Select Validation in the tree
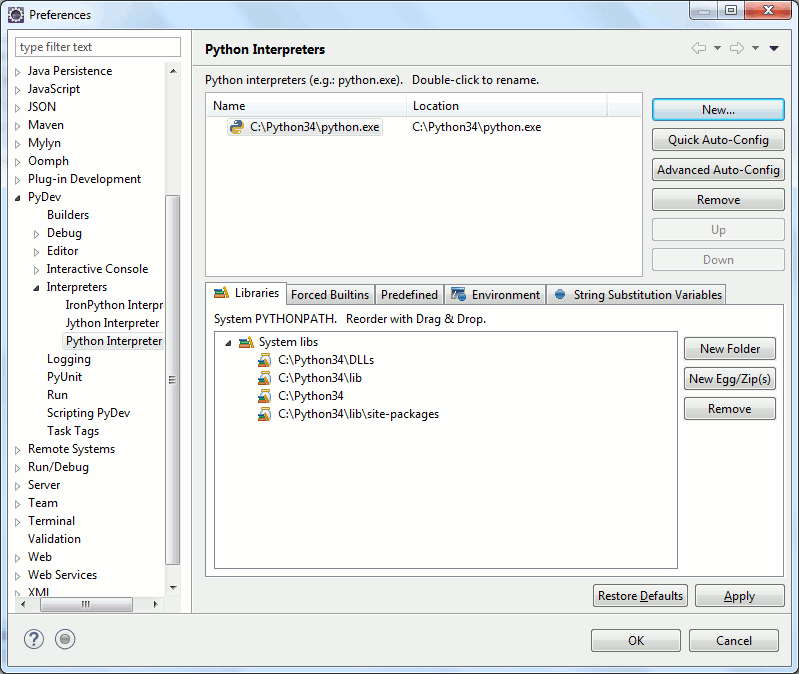 54,539
